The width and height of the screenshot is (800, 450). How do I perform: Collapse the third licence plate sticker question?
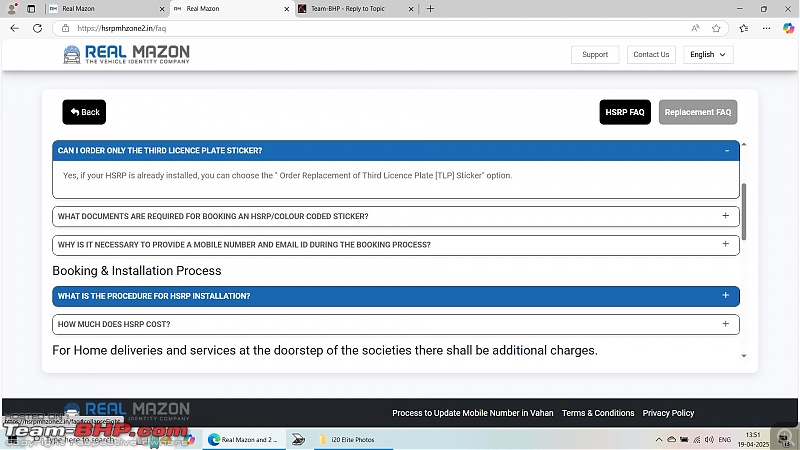click(395, 151)
